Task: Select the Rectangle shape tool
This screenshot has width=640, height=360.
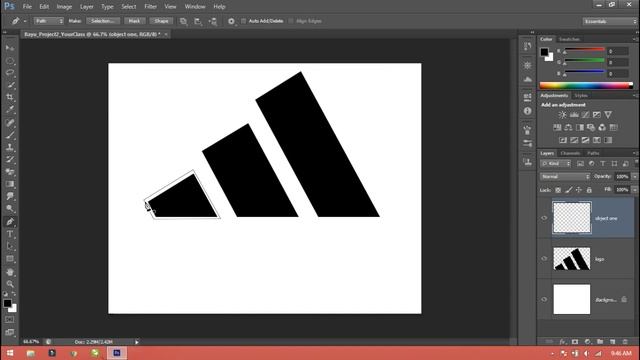Action: pos(10,259)
